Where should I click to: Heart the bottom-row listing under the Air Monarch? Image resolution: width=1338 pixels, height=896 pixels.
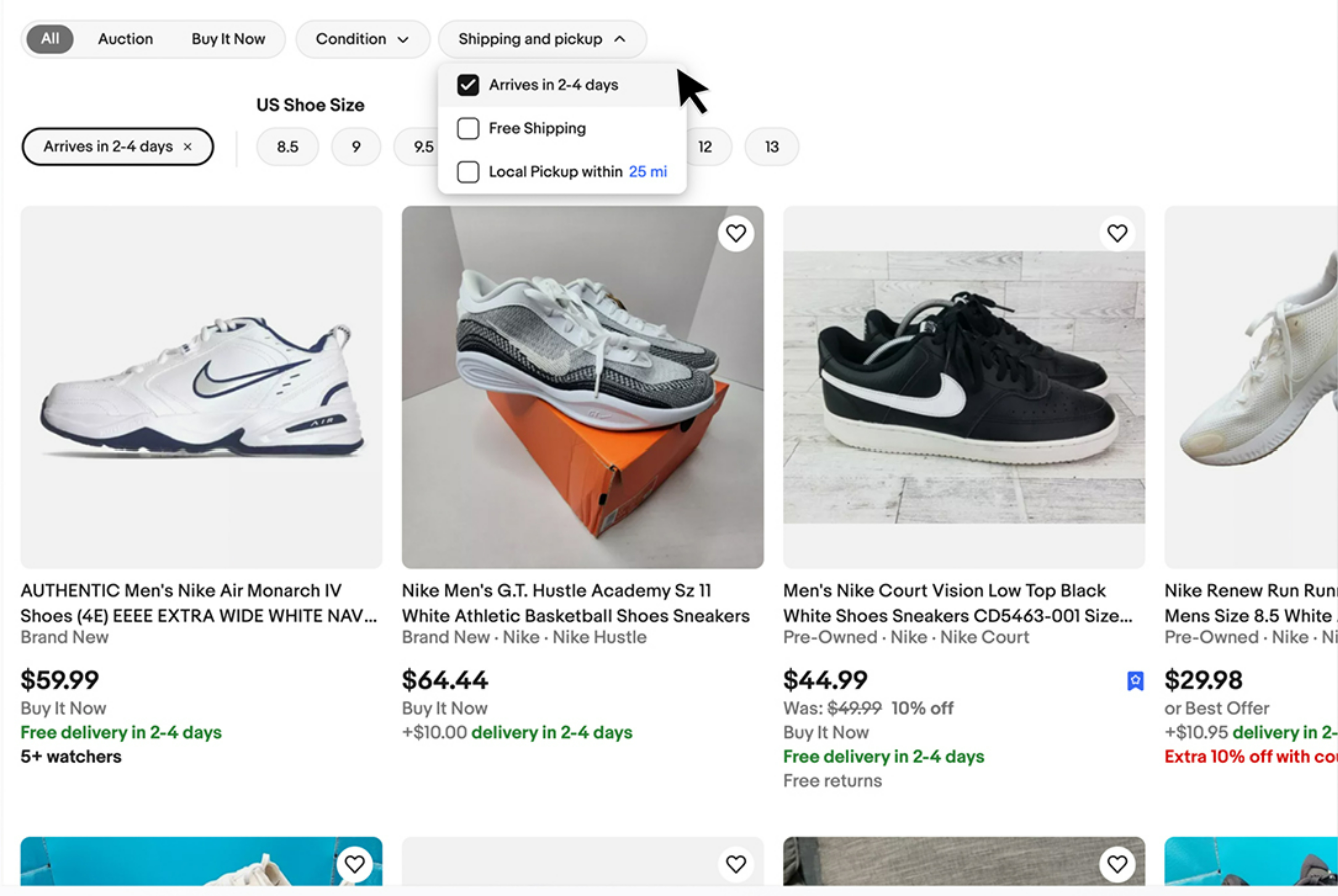click(354, 864)
